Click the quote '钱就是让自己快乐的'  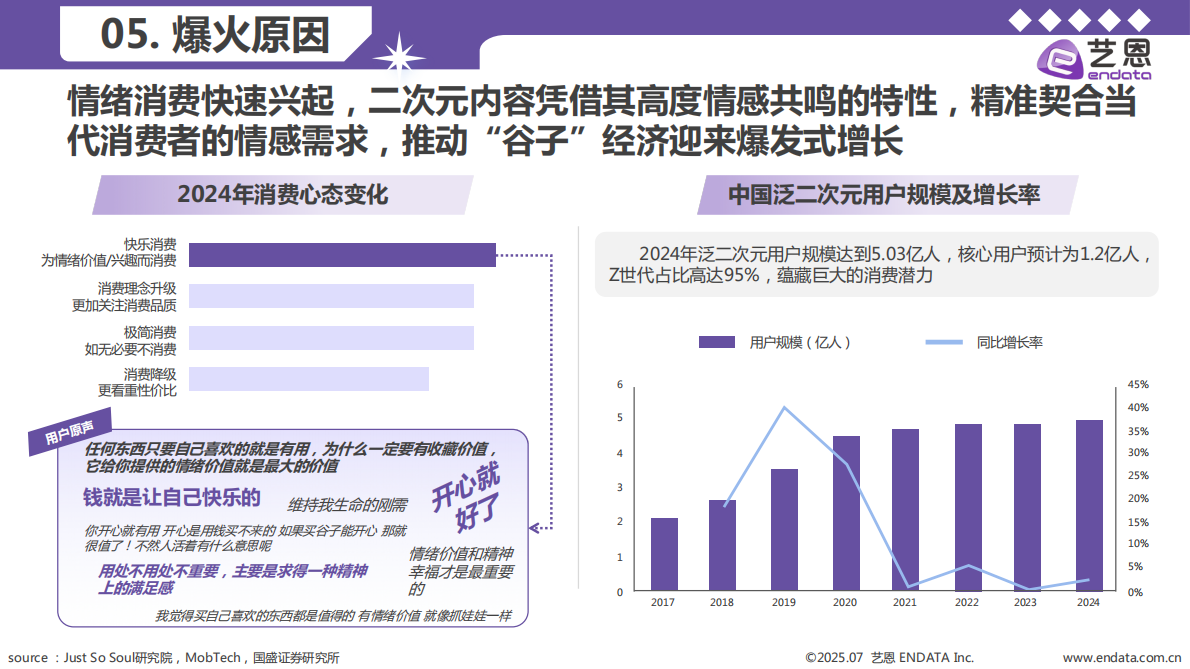(172, 498)
